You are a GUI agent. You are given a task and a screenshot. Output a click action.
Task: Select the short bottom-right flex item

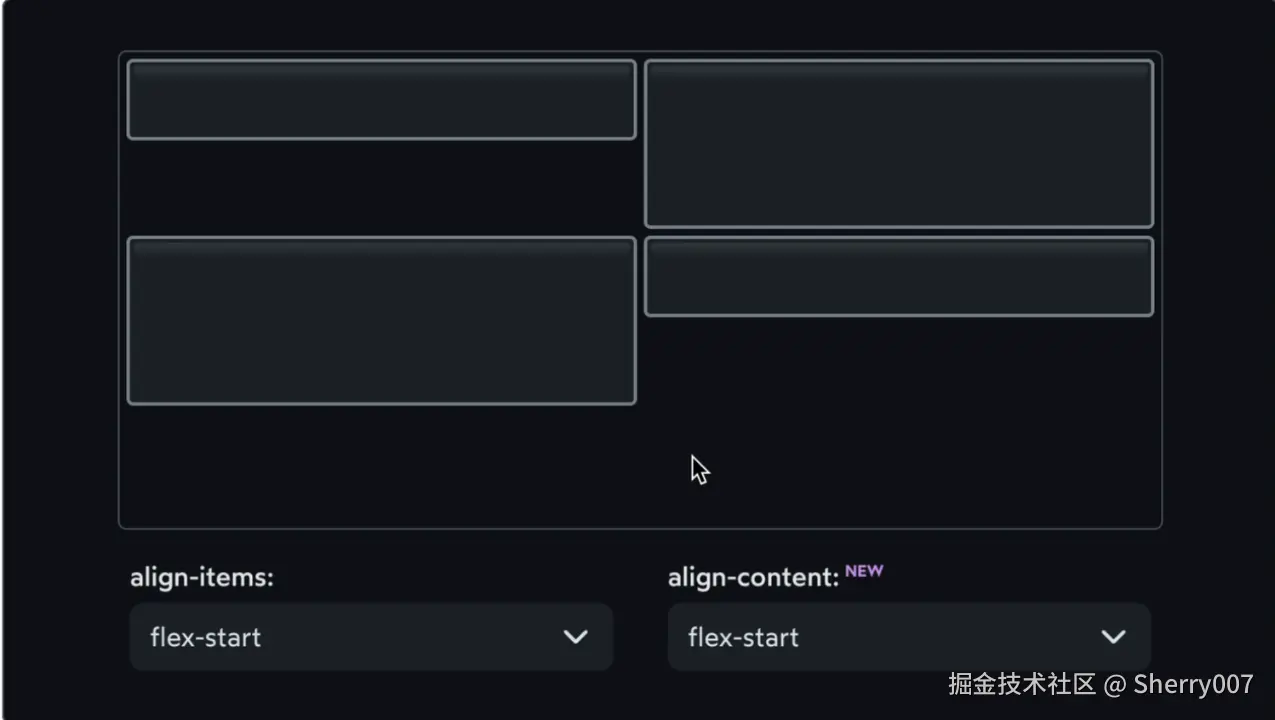(x=898, y=277)
